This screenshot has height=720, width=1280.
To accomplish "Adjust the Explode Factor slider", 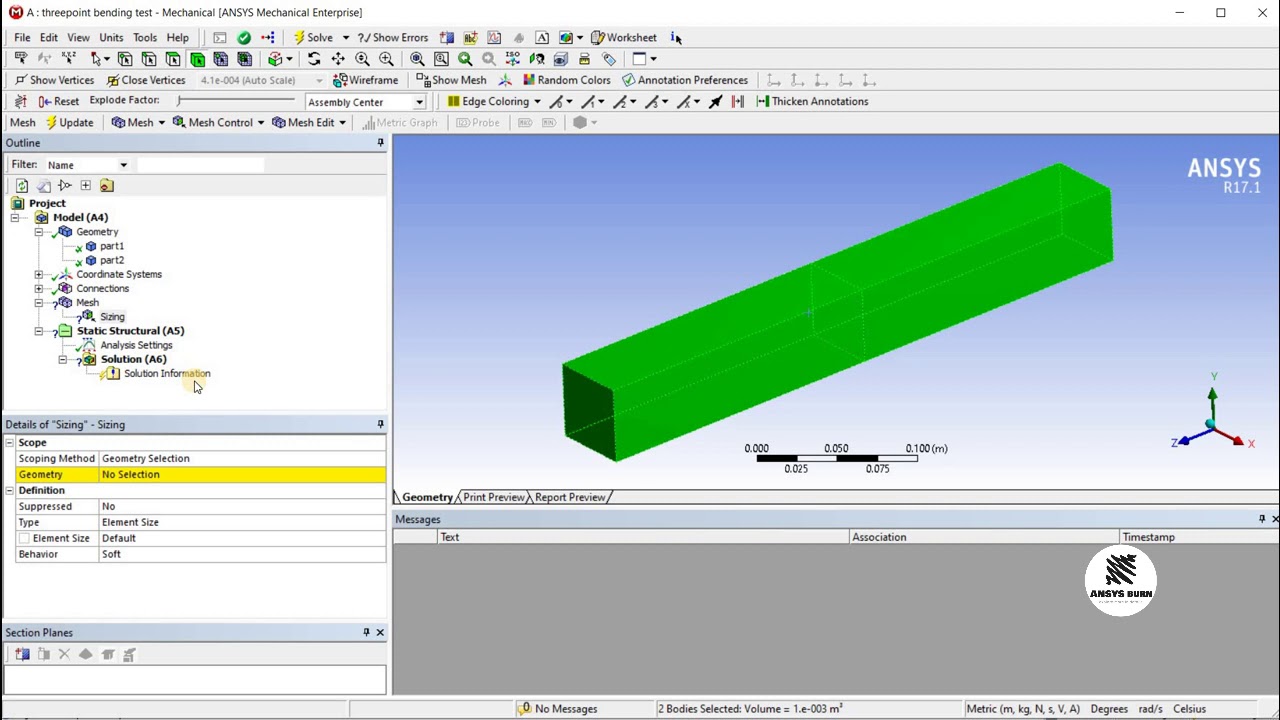I will coord(235,101).
